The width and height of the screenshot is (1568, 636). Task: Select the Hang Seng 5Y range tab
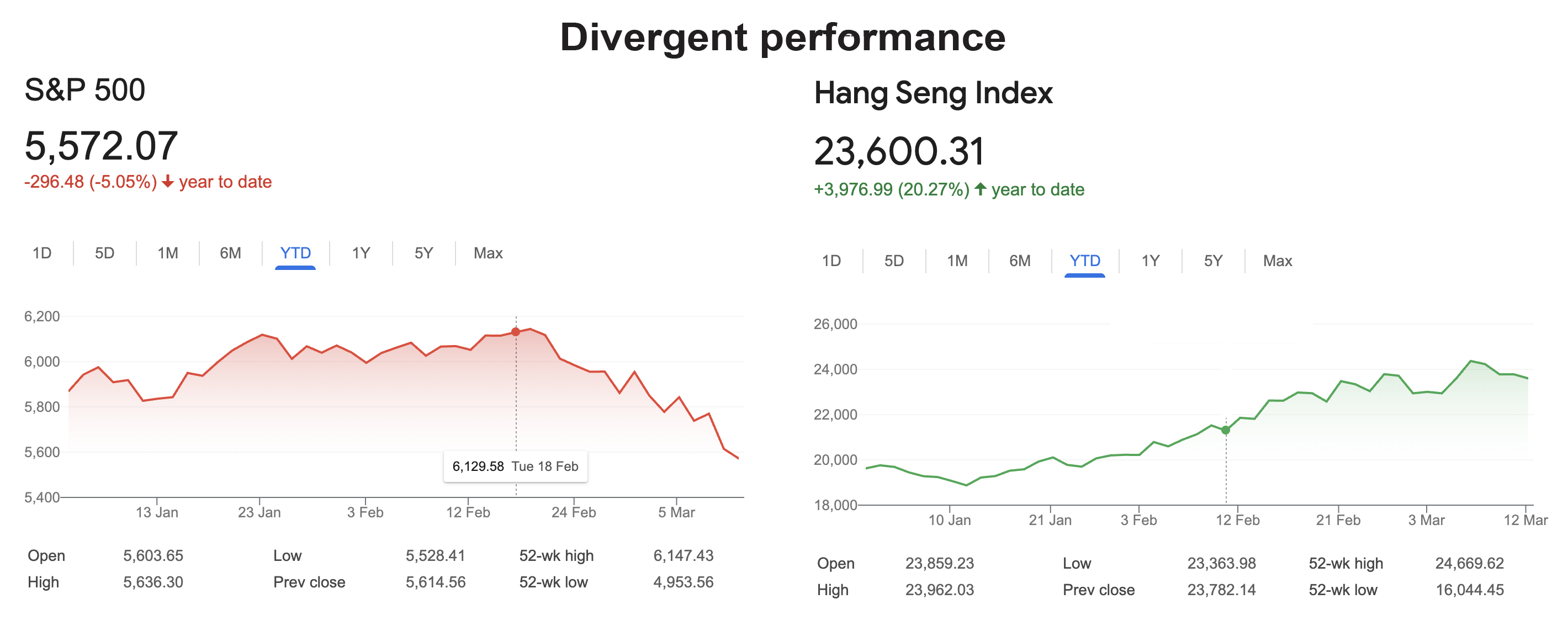tap(1213, 261)
